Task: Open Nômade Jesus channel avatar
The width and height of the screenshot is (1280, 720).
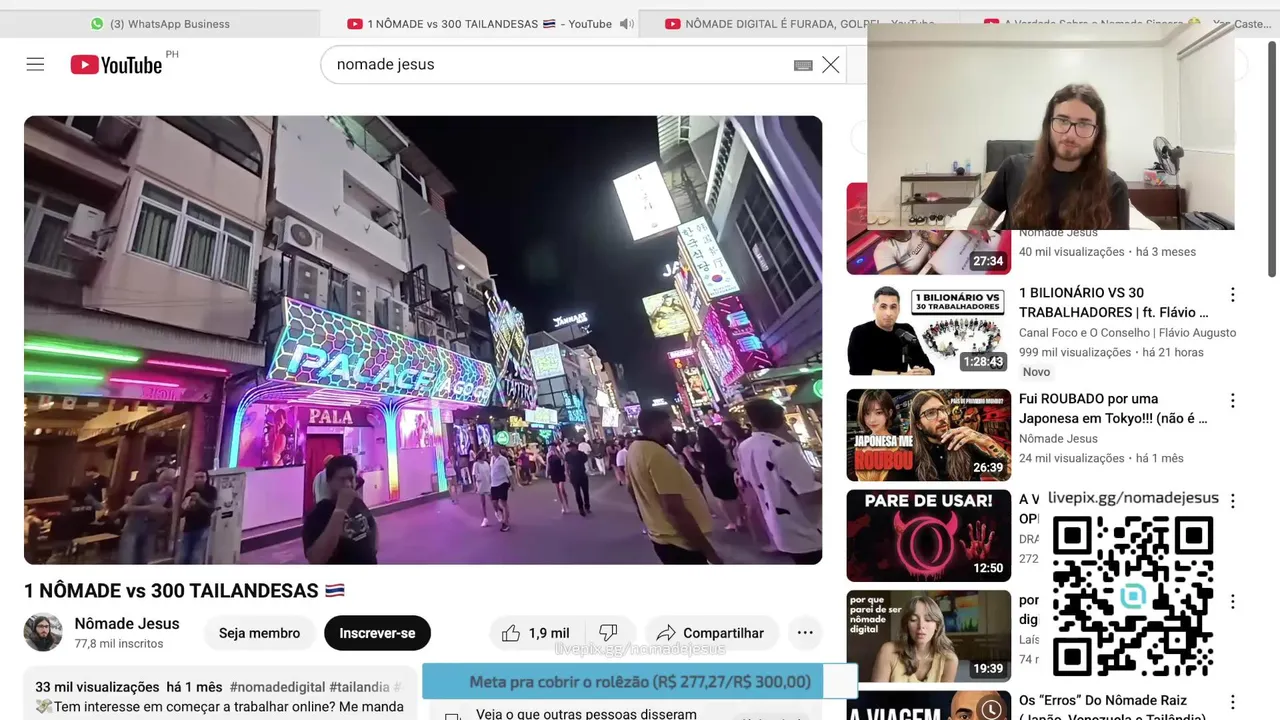Action: pyautogui.click(x=43, y=633)
